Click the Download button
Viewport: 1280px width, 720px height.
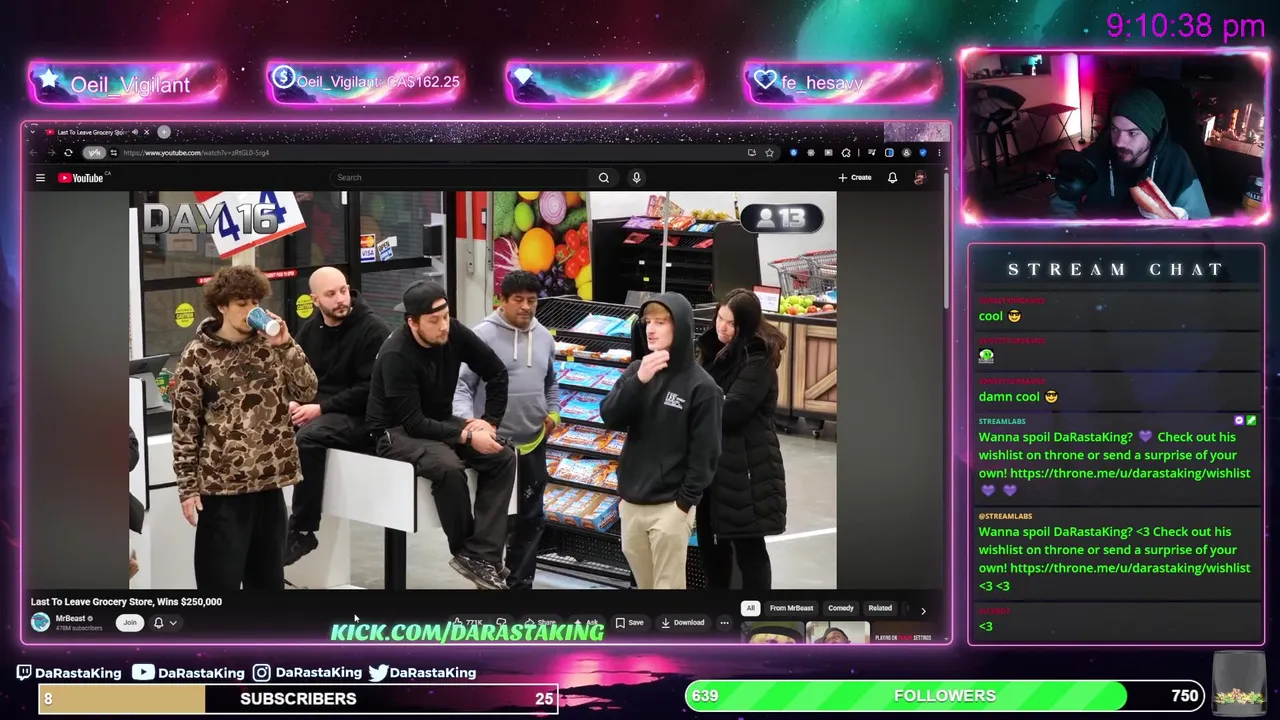[x=683, y=622]
